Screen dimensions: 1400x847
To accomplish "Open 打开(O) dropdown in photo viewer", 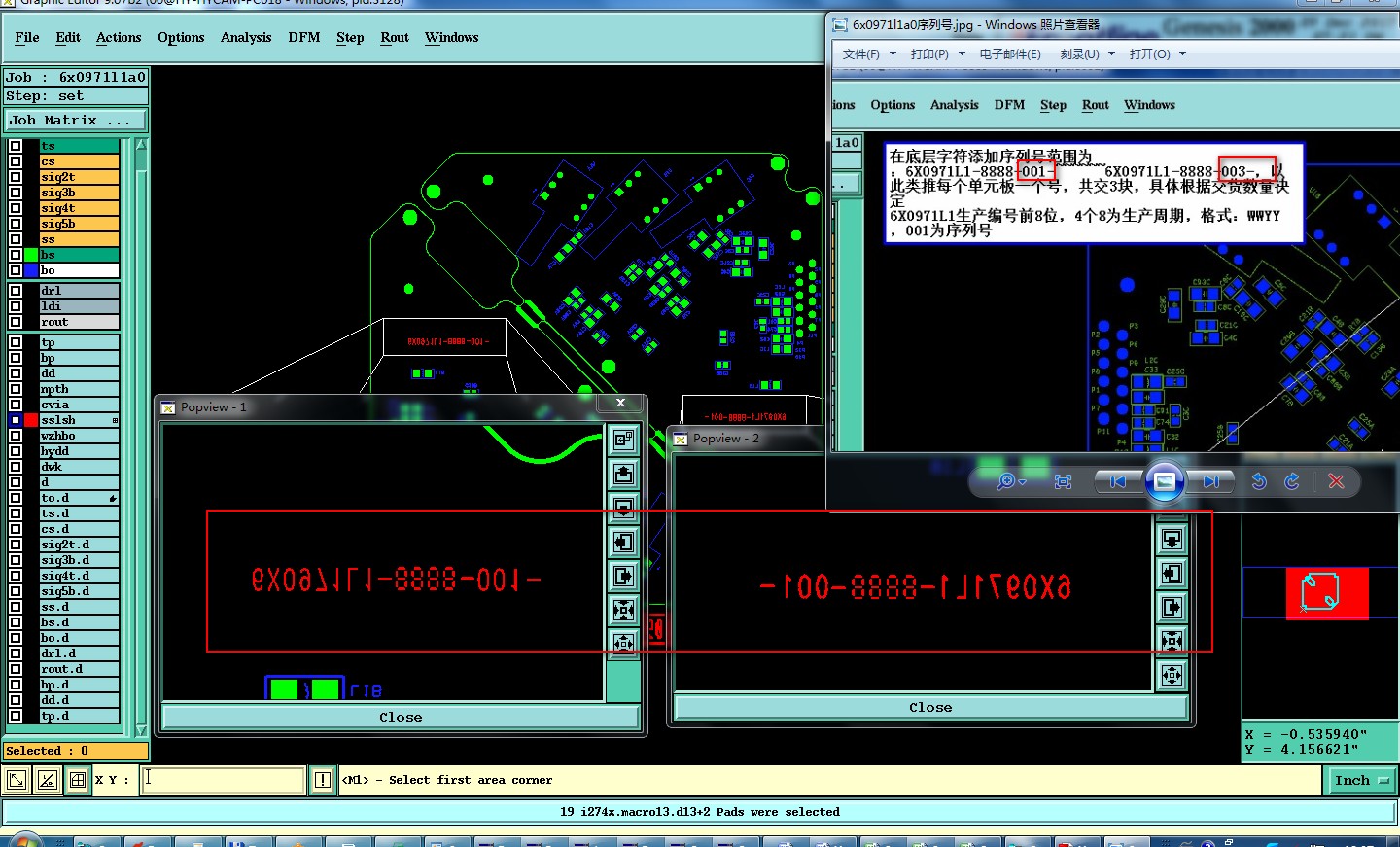I will [x=1158, y=54].
